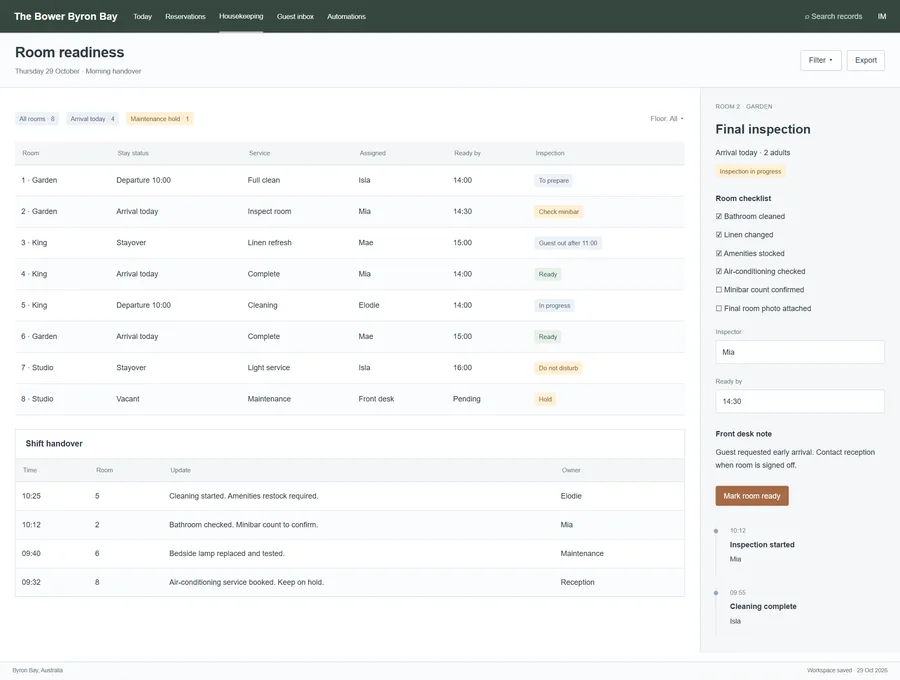Go to the Today tab
The height and width of the screenshot is (680, 900).
(x=142, y=17)
